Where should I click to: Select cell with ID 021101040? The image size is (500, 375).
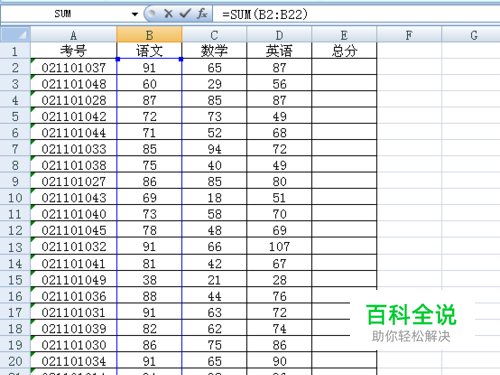(x=74, y=214)
